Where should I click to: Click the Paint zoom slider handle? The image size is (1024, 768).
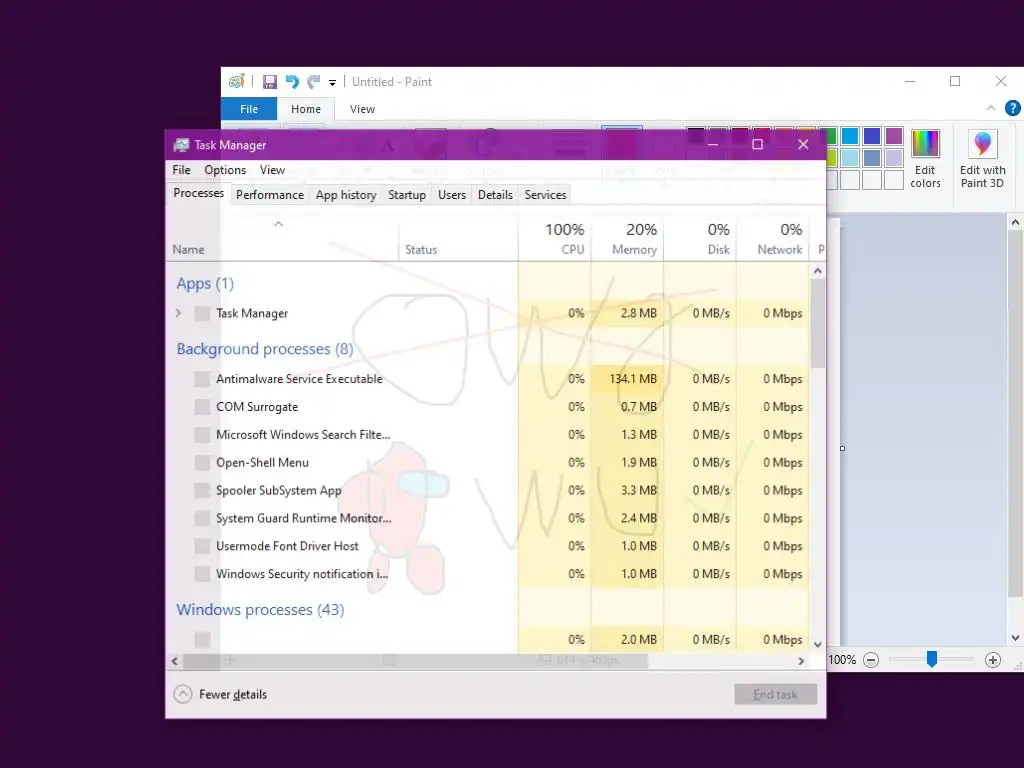(x=932, y=660)
